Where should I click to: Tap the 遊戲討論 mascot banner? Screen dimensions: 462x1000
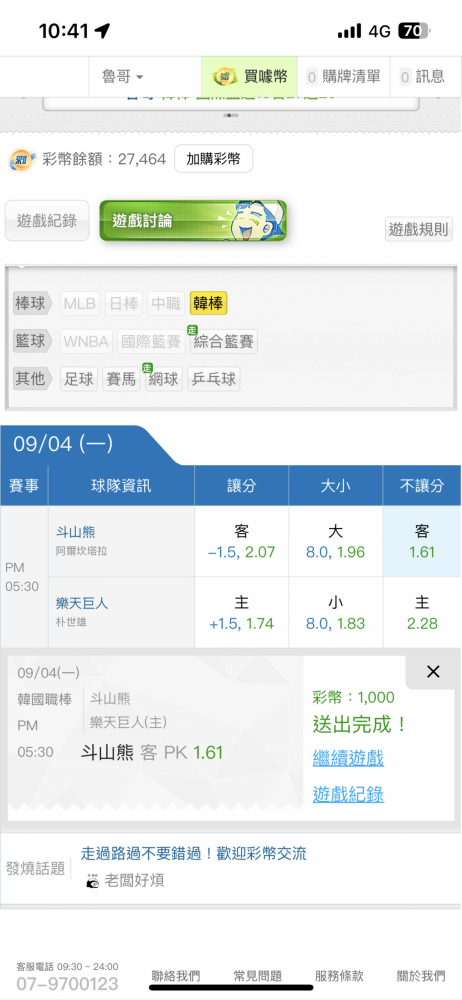pos(193,221)
